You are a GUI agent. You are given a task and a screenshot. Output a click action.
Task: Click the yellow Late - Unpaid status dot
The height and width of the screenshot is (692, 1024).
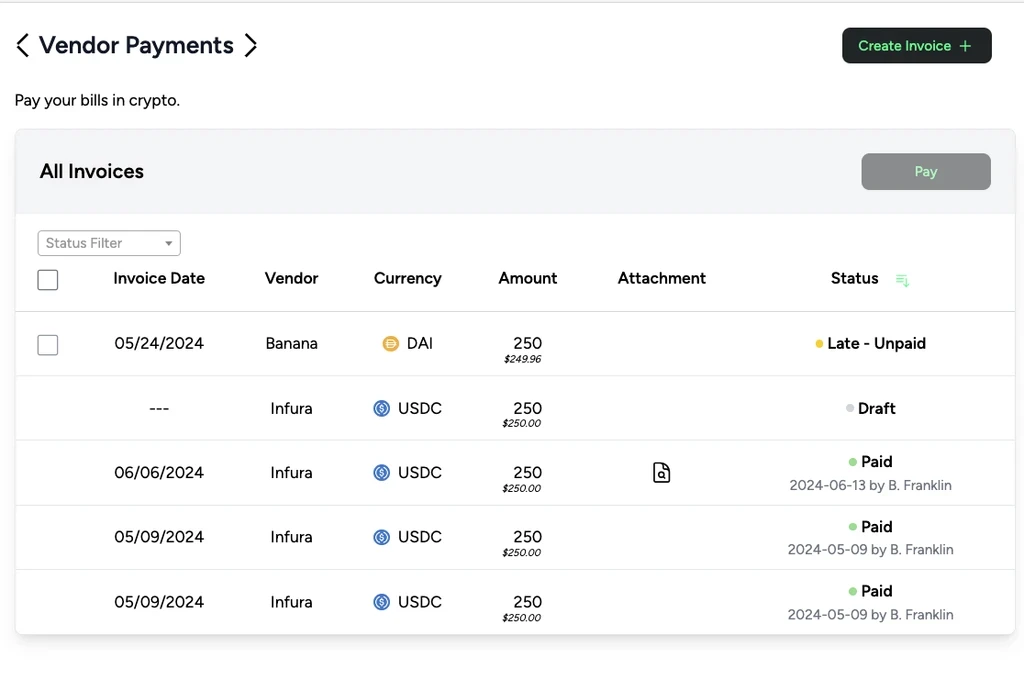click(x=819, y=344)
